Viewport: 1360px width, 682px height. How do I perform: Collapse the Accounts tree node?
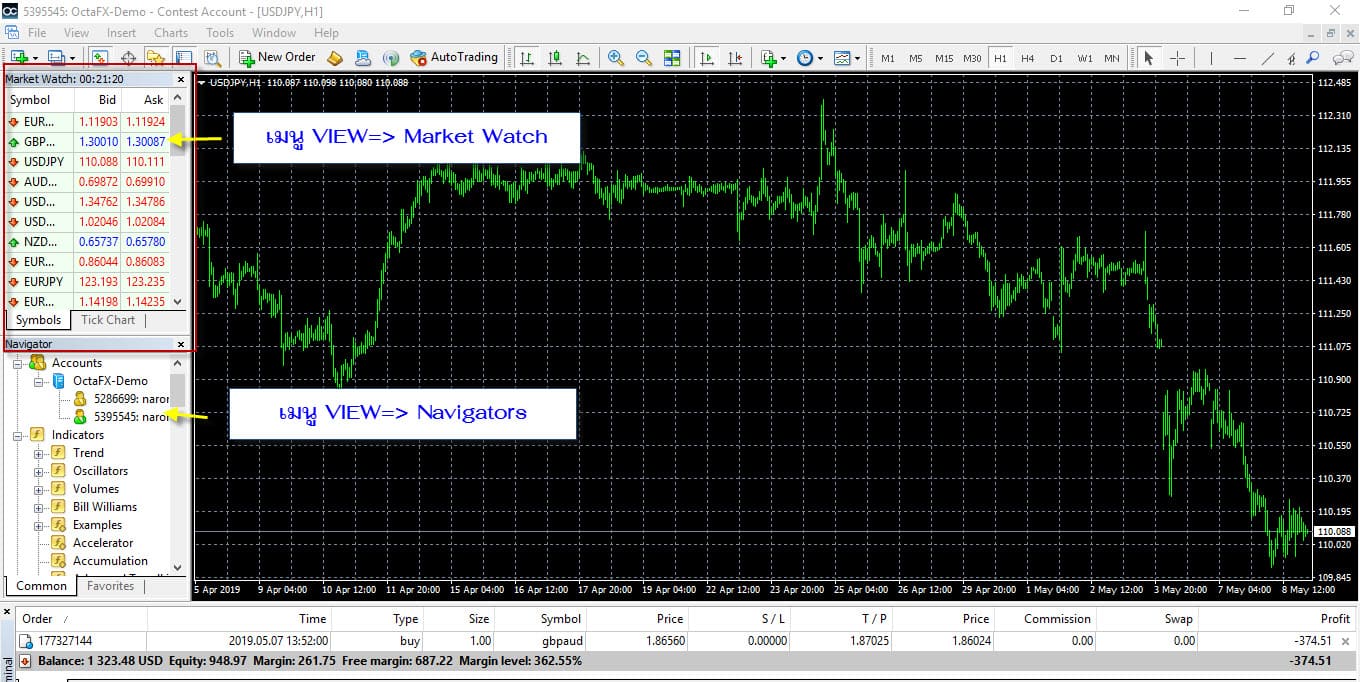18,363
